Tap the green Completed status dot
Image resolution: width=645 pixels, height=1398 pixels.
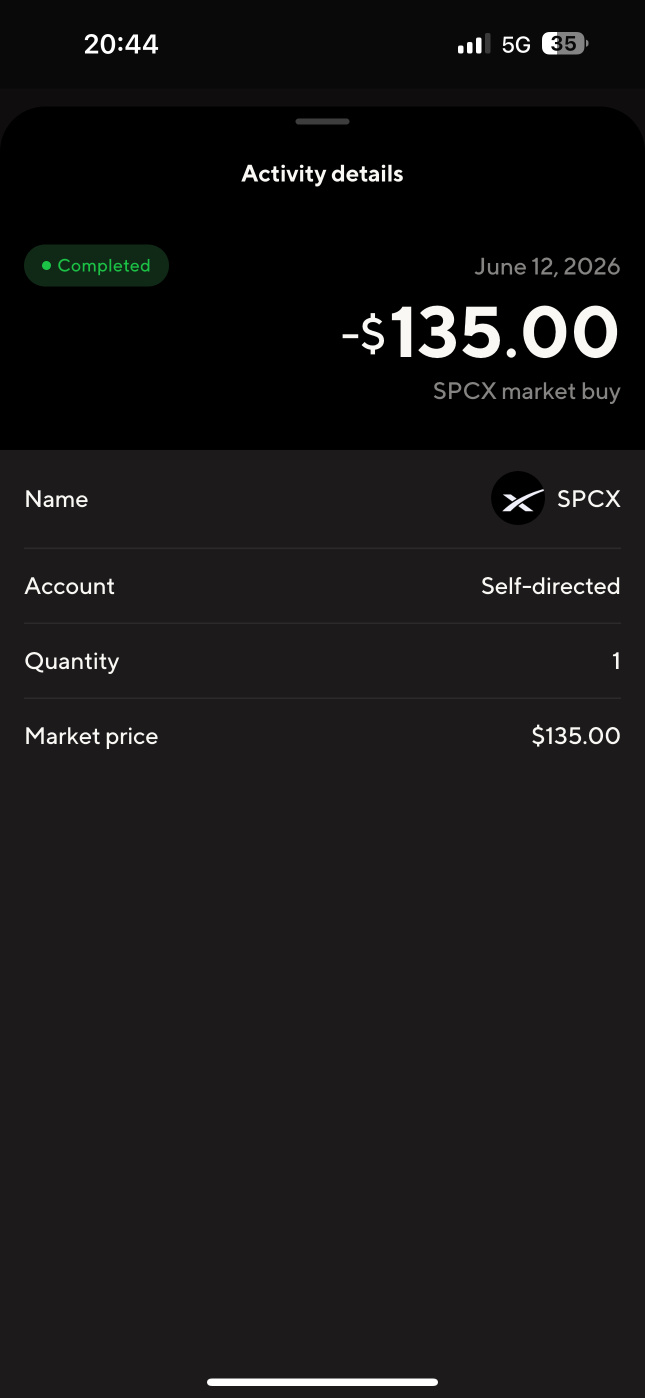pyautogui.click(x=46, y=266)
